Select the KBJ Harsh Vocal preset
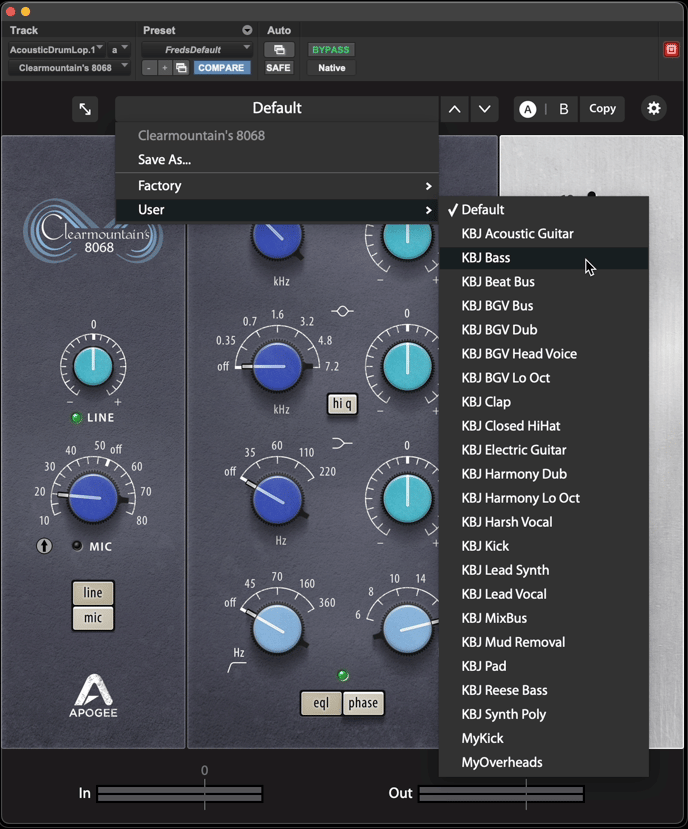The height and width of the screenshot is (829, 688). 544,522
